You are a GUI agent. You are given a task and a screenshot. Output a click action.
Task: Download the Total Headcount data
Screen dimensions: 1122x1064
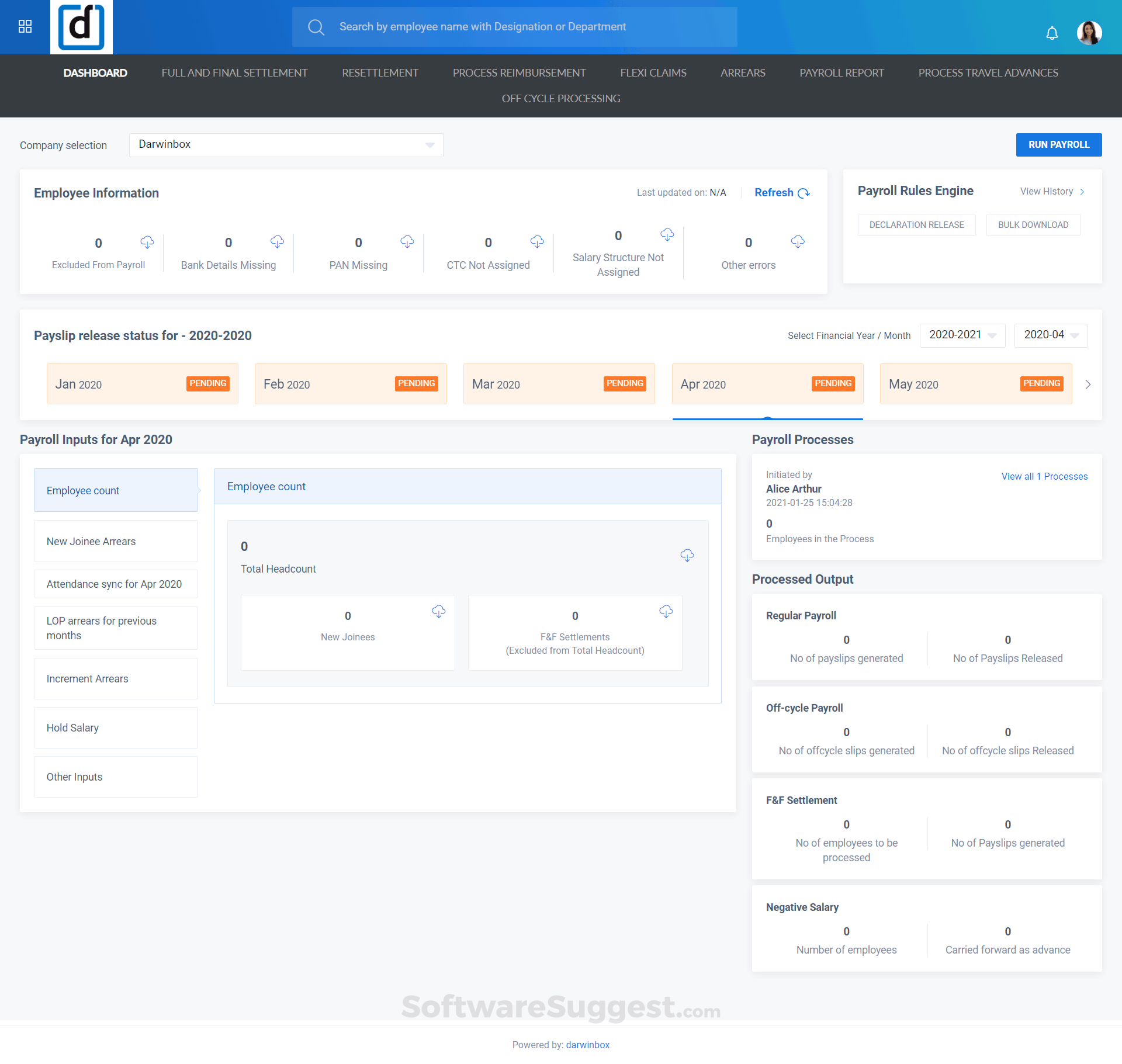pyautogui.click(x=687, y=556)
